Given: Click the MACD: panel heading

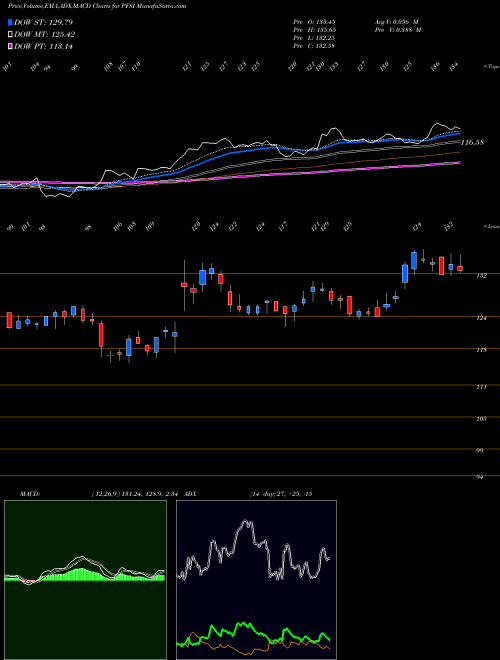Looking at the screenshot, I should (29, 494).
